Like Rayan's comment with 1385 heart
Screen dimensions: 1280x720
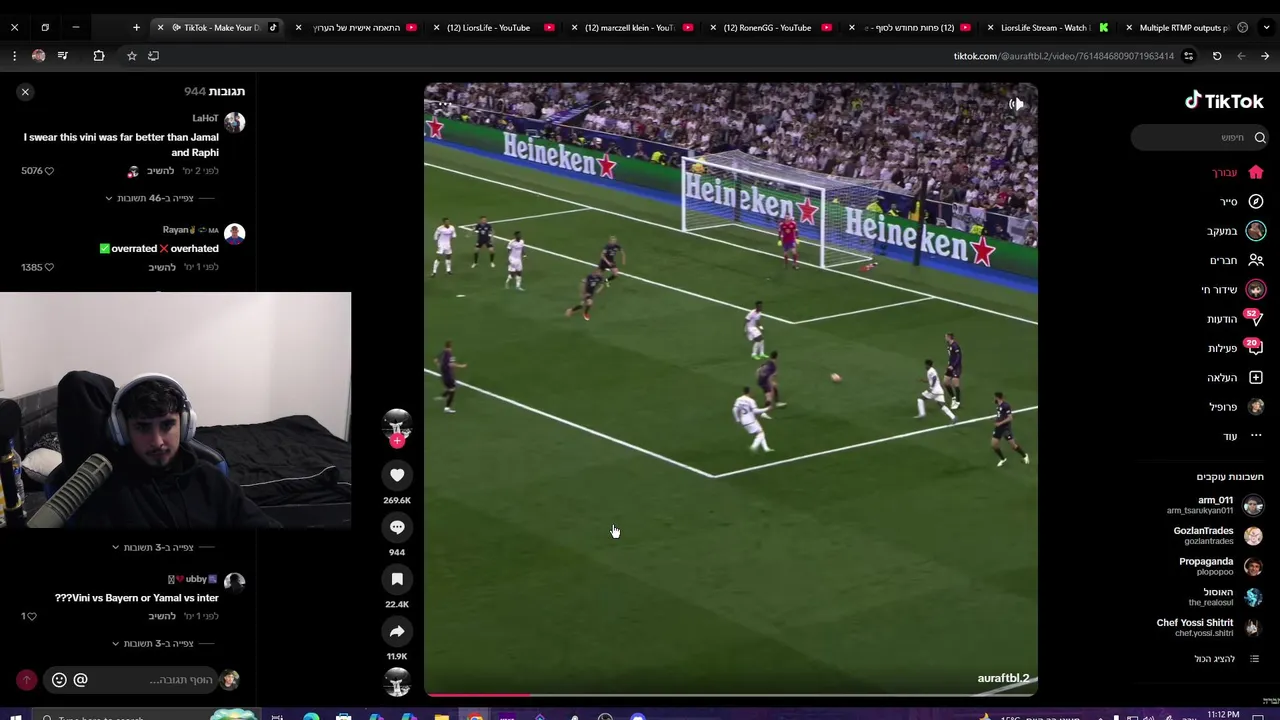[49, 267]
